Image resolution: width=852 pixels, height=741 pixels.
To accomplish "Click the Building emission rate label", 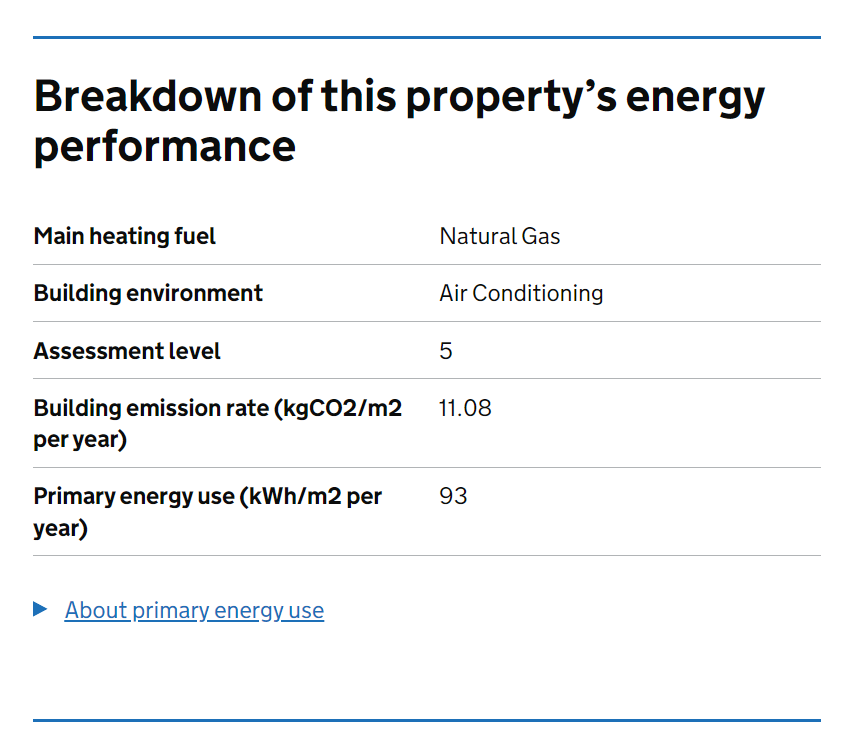I will [217, 423].
